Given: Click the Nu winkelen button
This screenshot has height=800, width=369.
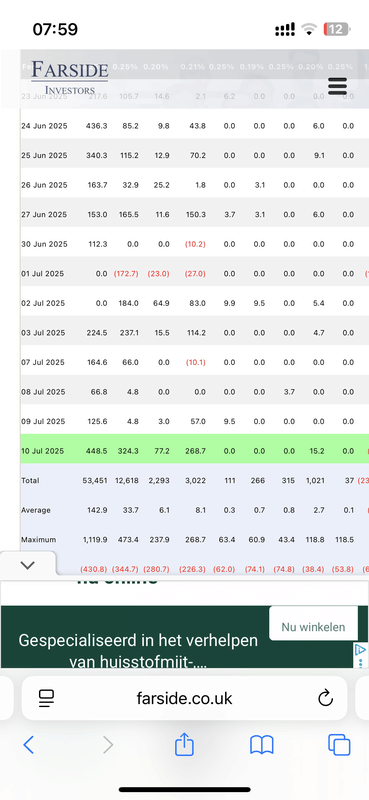Looking at the screenshot, I should [x=313, y=627].
